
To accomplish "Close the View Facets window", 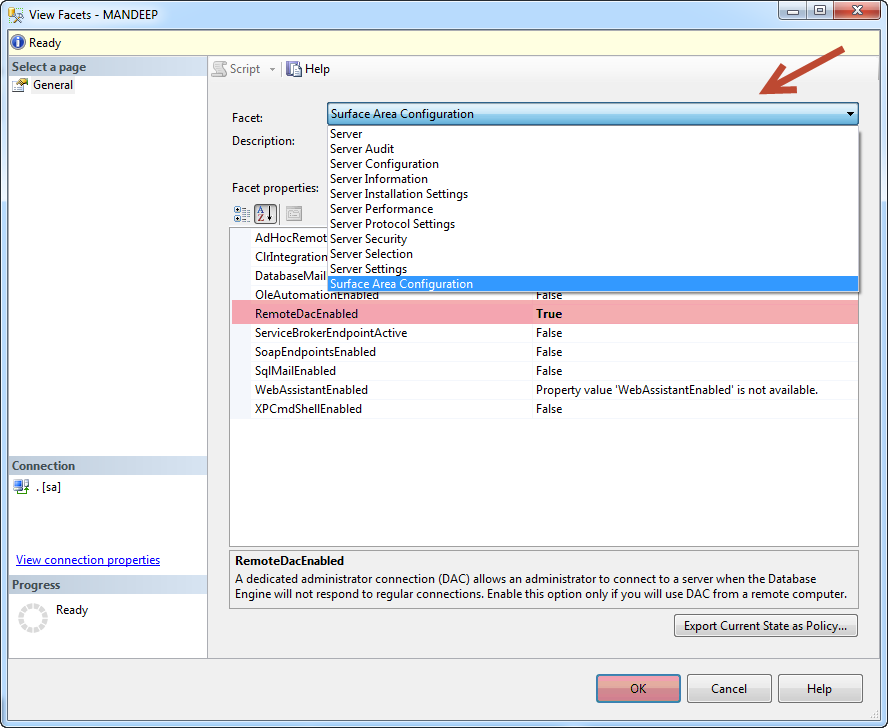I will click(x=856, y=11).
